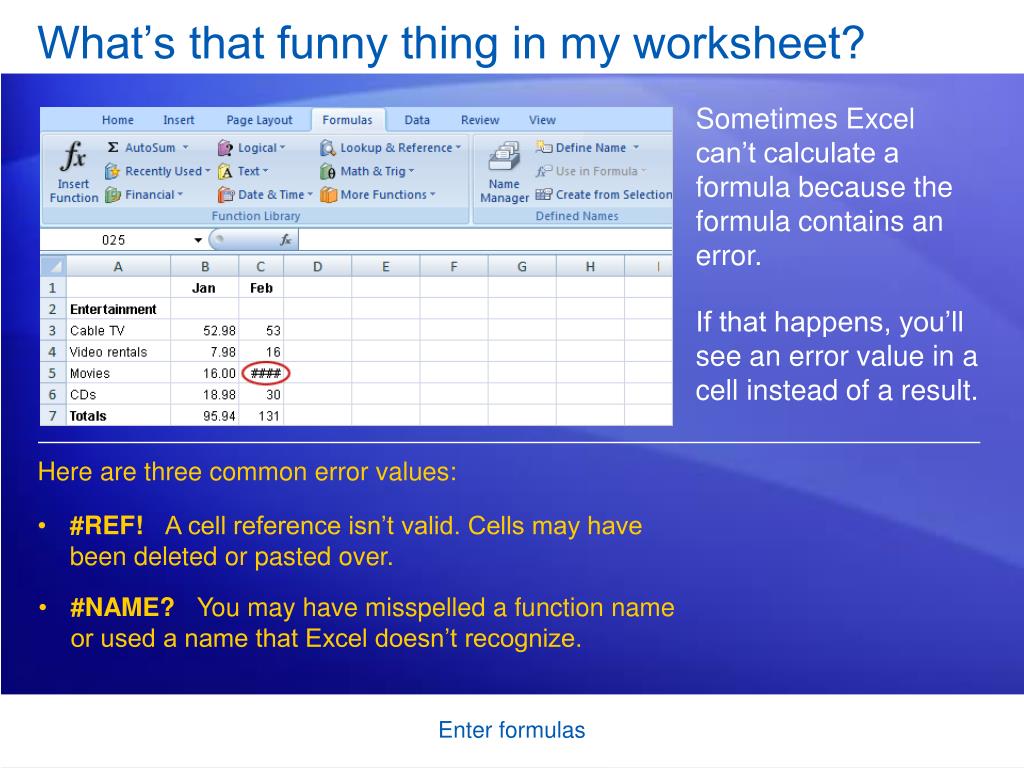1024x768 pixels.
Task: Click the Enter formulas footer text
Action: click(512, 729)
